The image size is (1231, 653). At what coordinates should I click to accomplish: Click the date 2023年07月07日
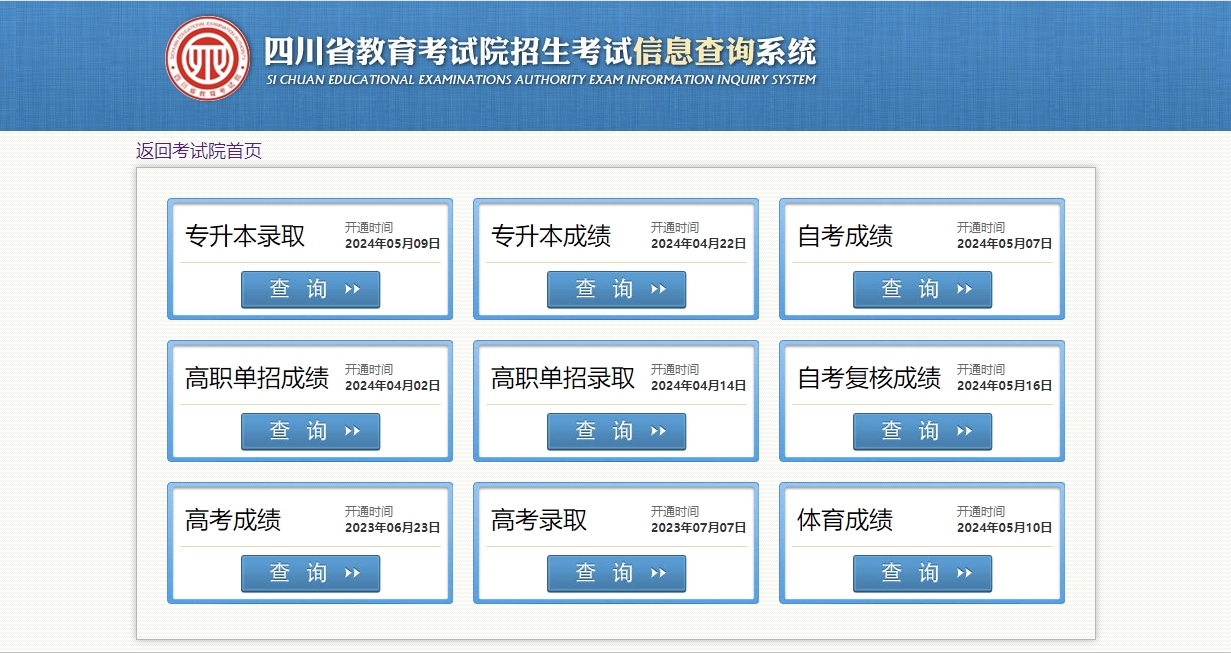699,528
